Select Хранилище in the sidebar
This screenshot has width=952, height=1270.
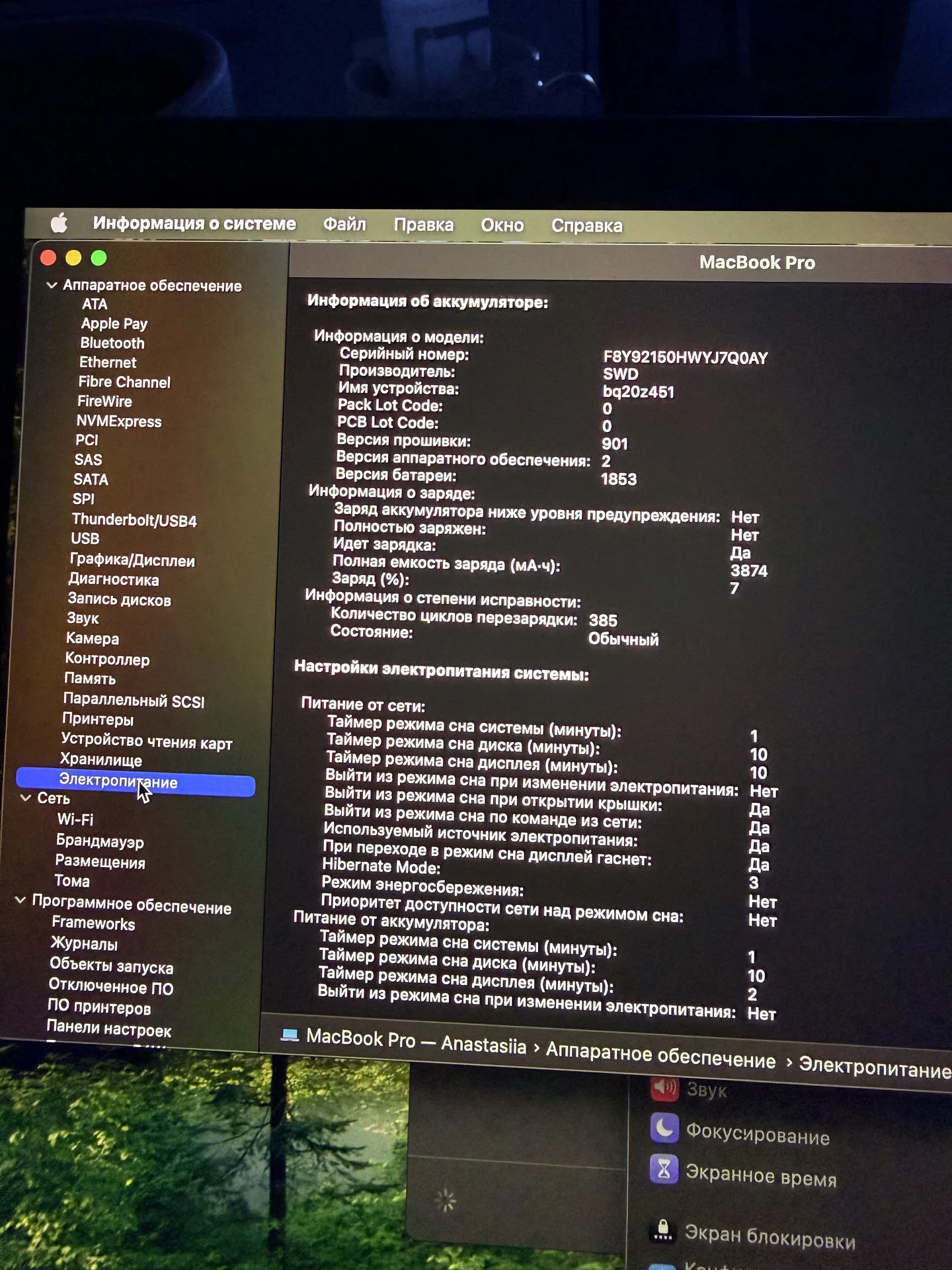click(x=101, y=759)
